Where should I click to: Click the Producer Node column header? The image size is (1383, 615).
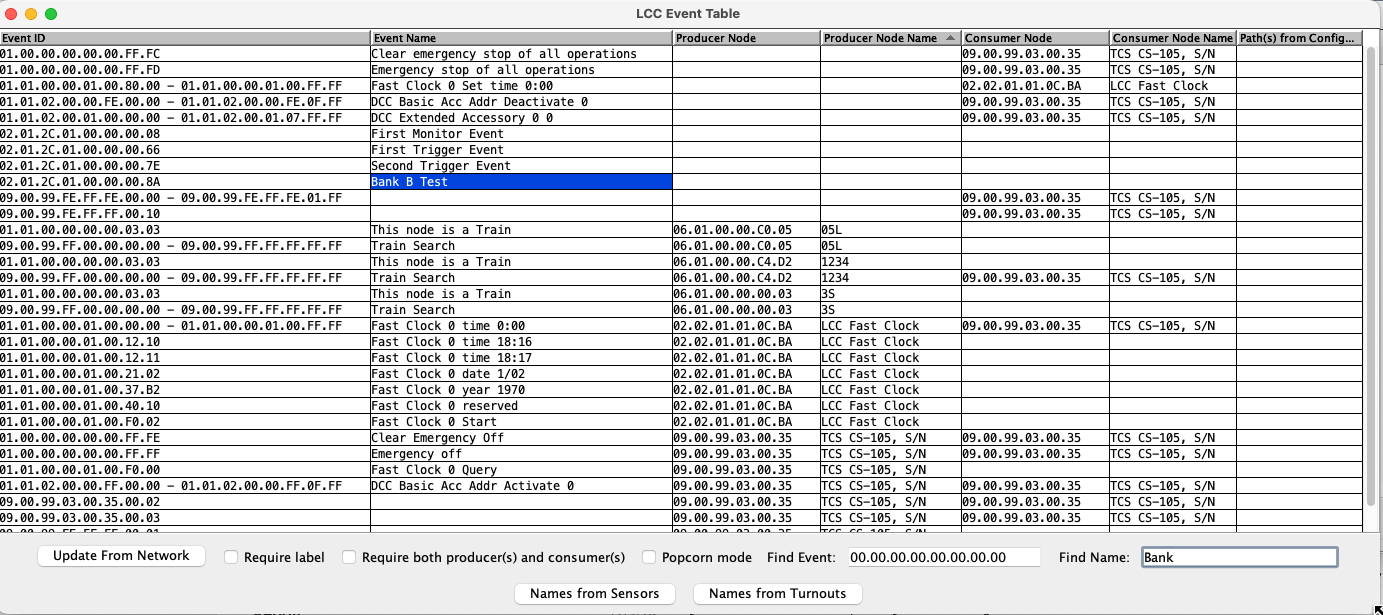[x=745, y=38]
